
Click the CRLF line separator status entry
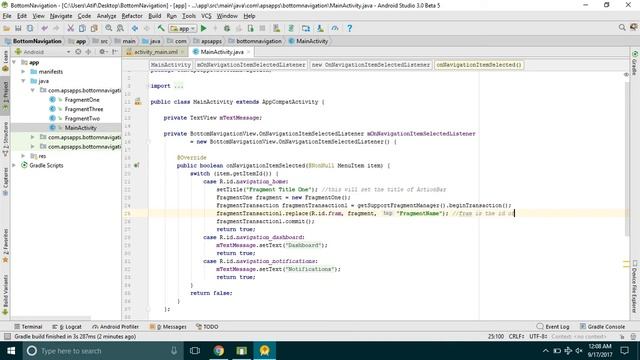(517, 336)
